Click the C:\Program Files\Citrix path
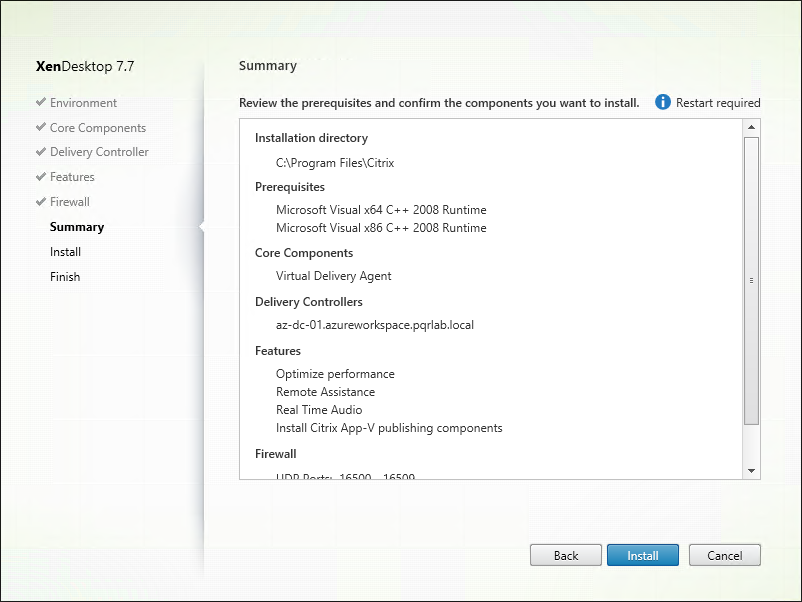Image resolution: width=802 pixels, height=602 pixels. tap(335, 163)
